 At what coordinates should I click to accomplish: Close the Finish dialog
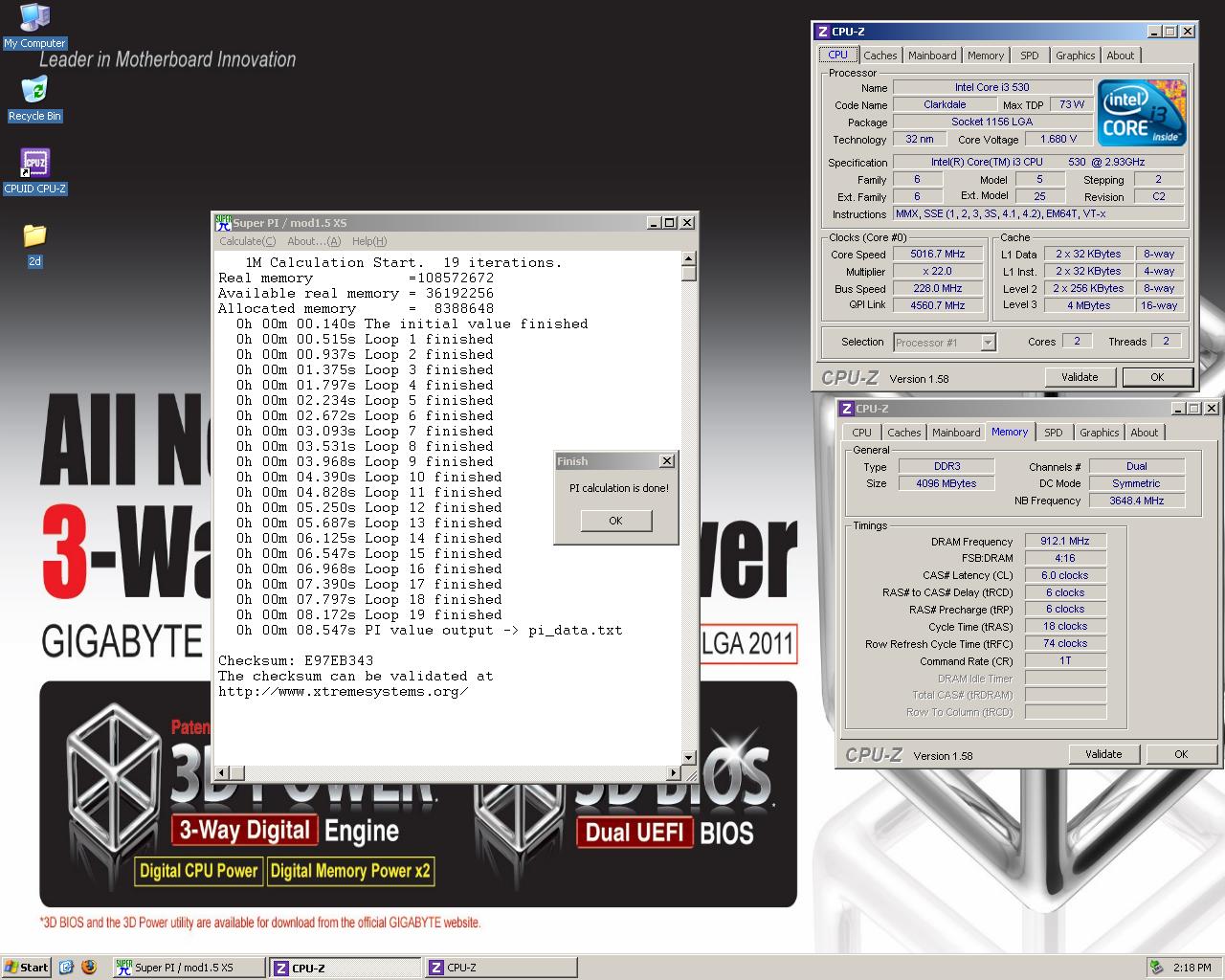point(666,461)
